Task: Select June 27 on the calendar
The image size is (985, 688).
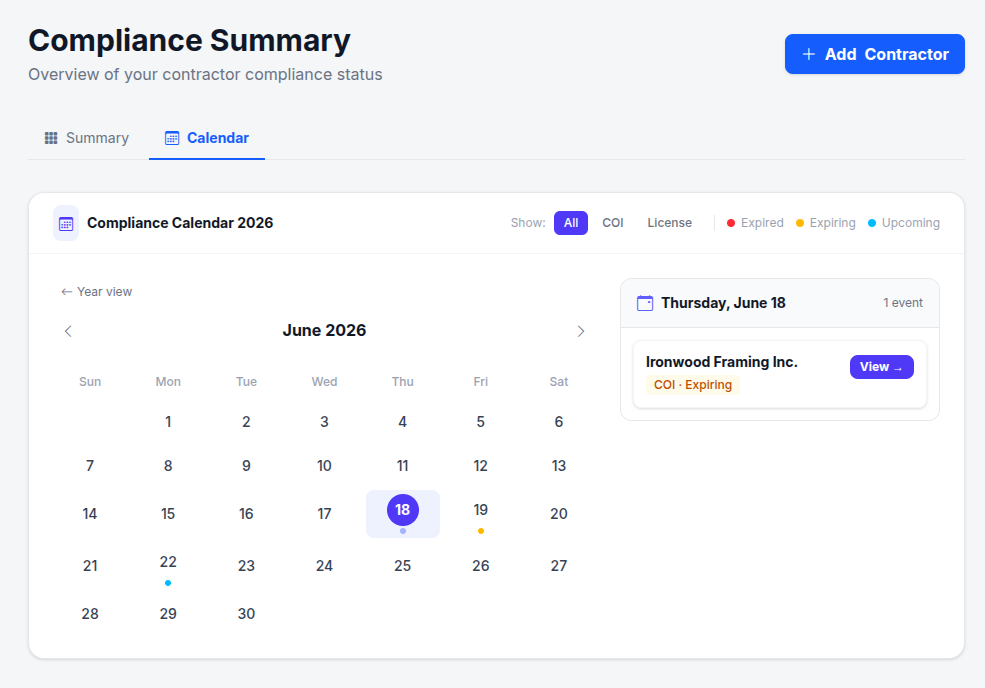Action: pyautogui.click(x=558, y=565)
